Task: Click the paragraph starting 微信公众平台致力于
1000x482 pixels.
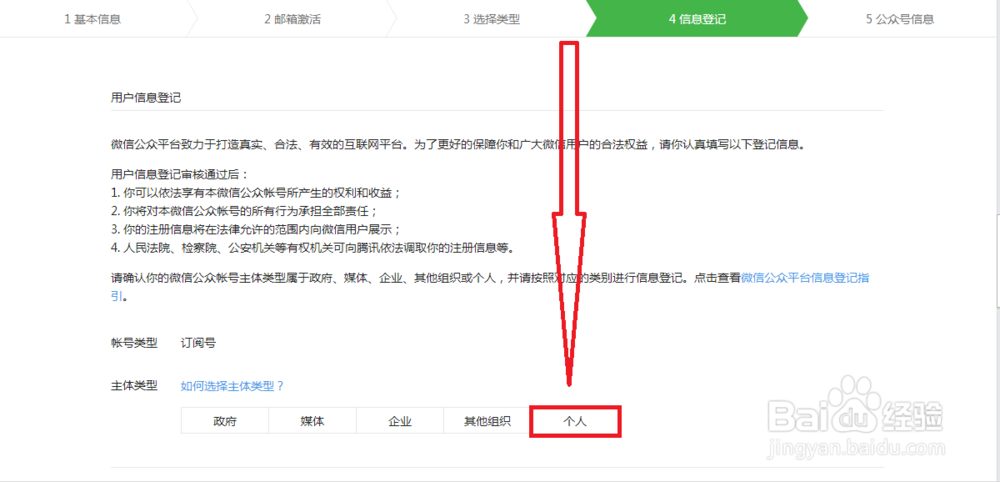Action: tap(458, 145)
